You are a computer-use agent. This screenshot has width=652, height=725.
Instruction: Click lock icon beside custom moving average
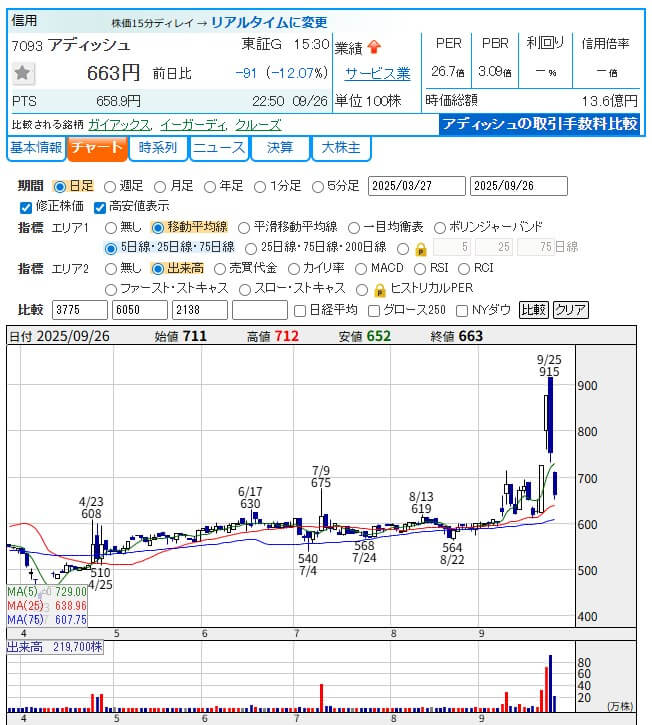[420, 248]
